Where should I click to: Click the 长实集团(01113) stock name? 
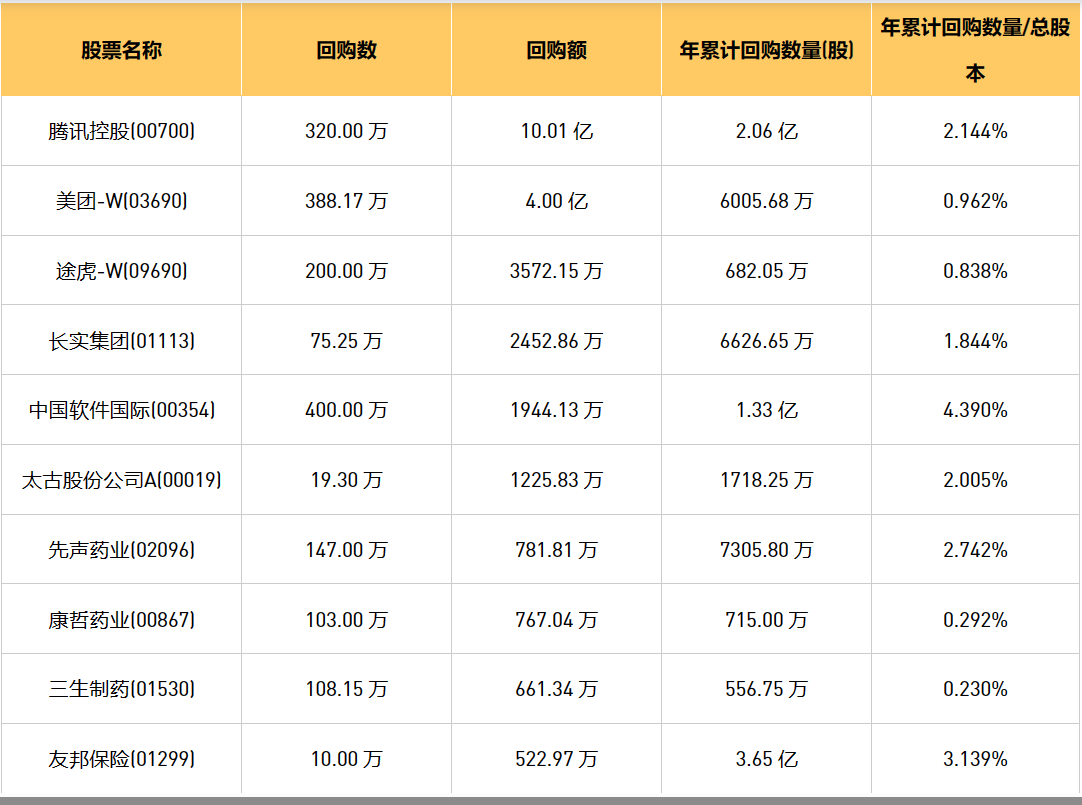(x=121, y=341)
